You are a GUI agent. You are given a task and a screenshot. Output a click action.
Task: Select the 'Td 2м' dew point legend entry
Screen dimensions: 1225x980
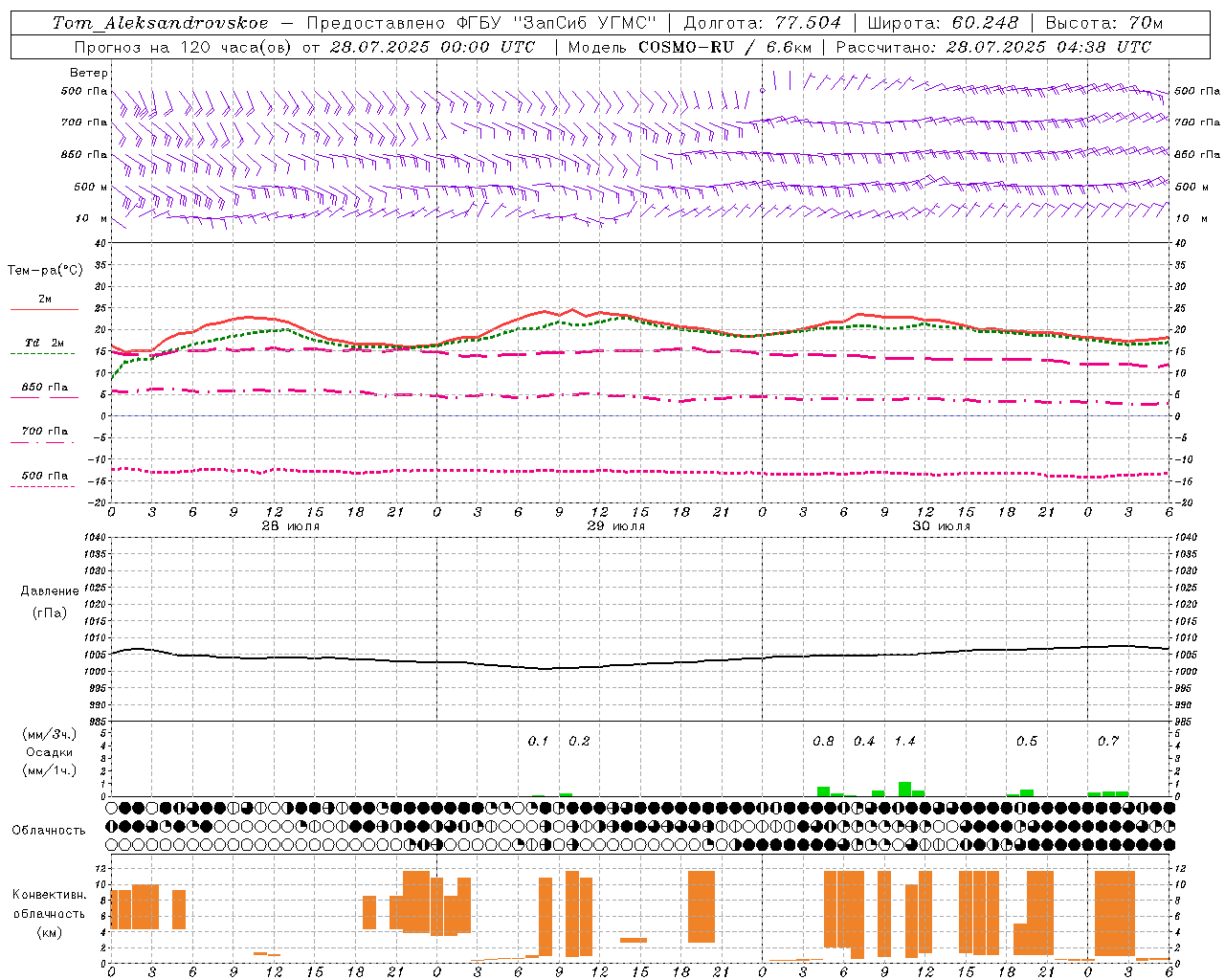point(45,343)
